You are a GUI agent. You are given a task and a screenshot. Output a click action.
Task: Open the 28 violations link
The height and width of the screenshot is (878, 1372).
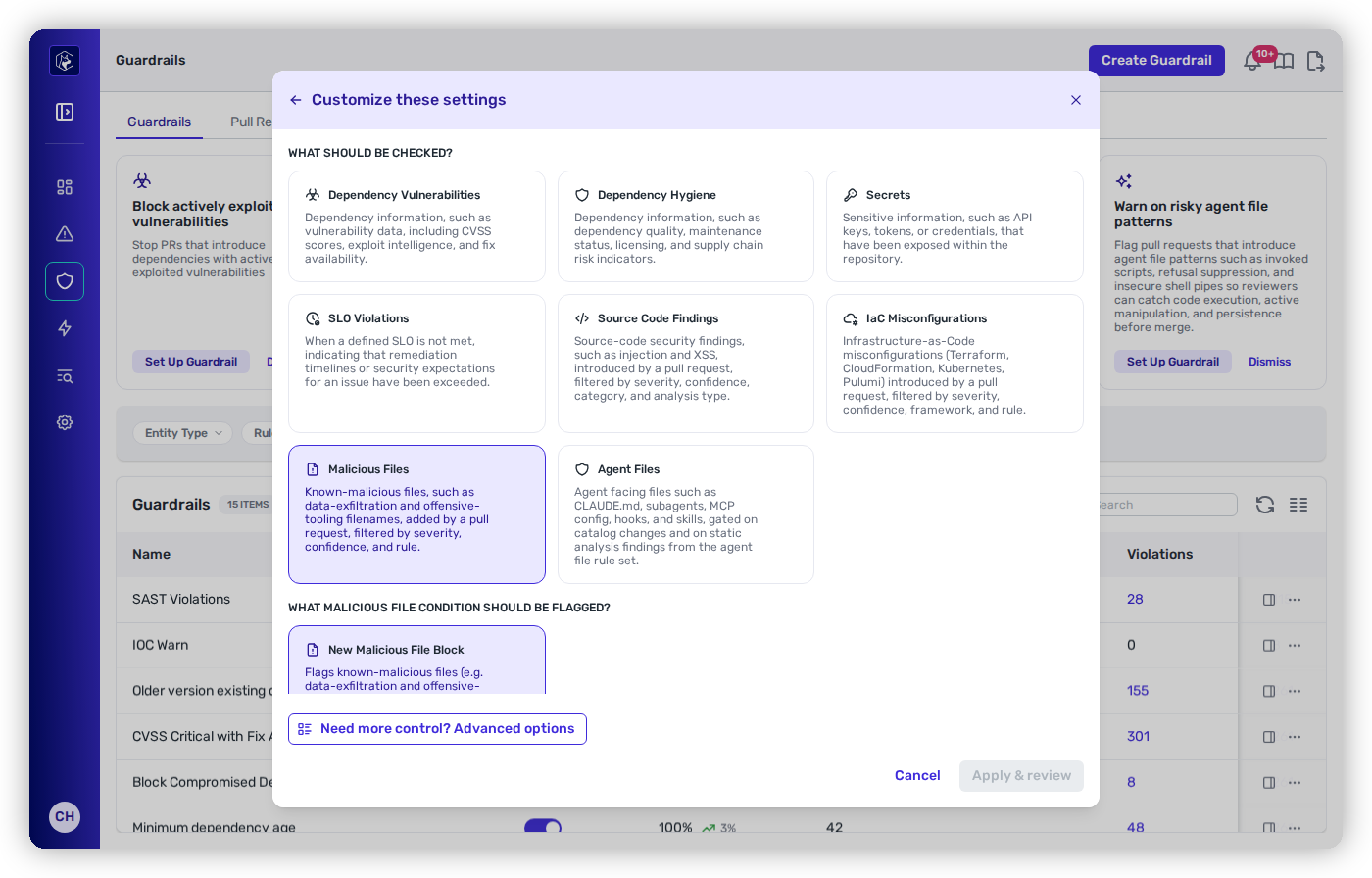(x=1135, y=599)
